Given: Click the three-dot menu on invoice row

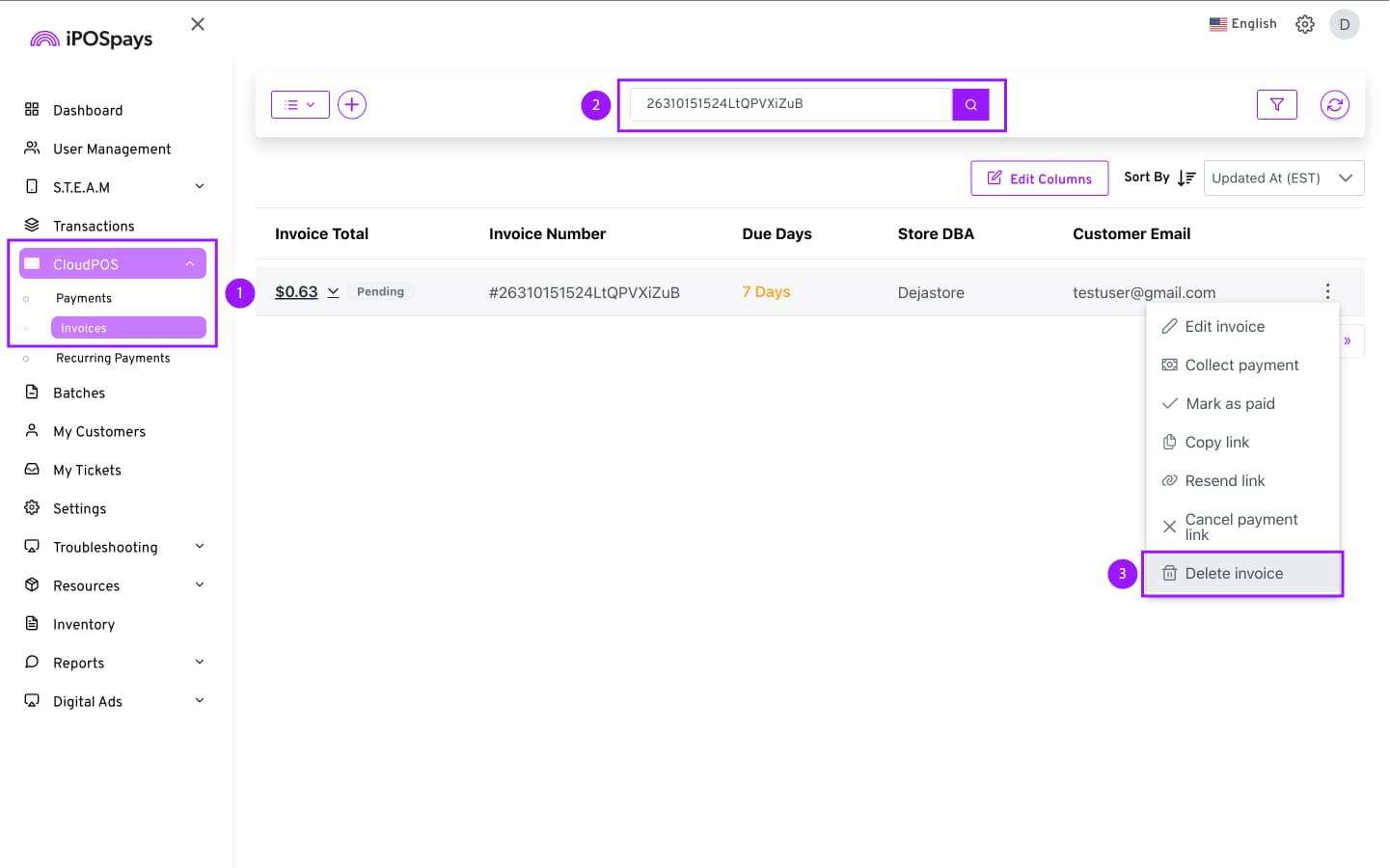Looking at the screenshot, I should coord(1327,291).
